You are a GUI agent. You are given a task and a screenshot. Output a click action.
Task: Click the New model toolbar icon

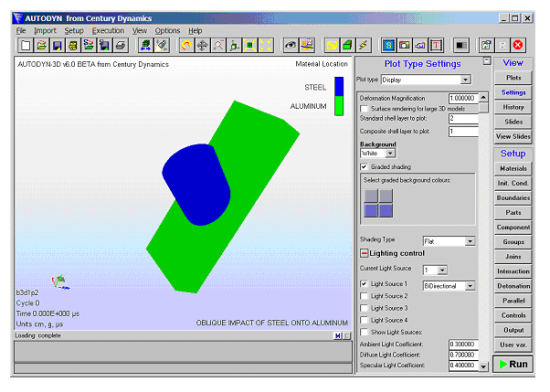26,45
